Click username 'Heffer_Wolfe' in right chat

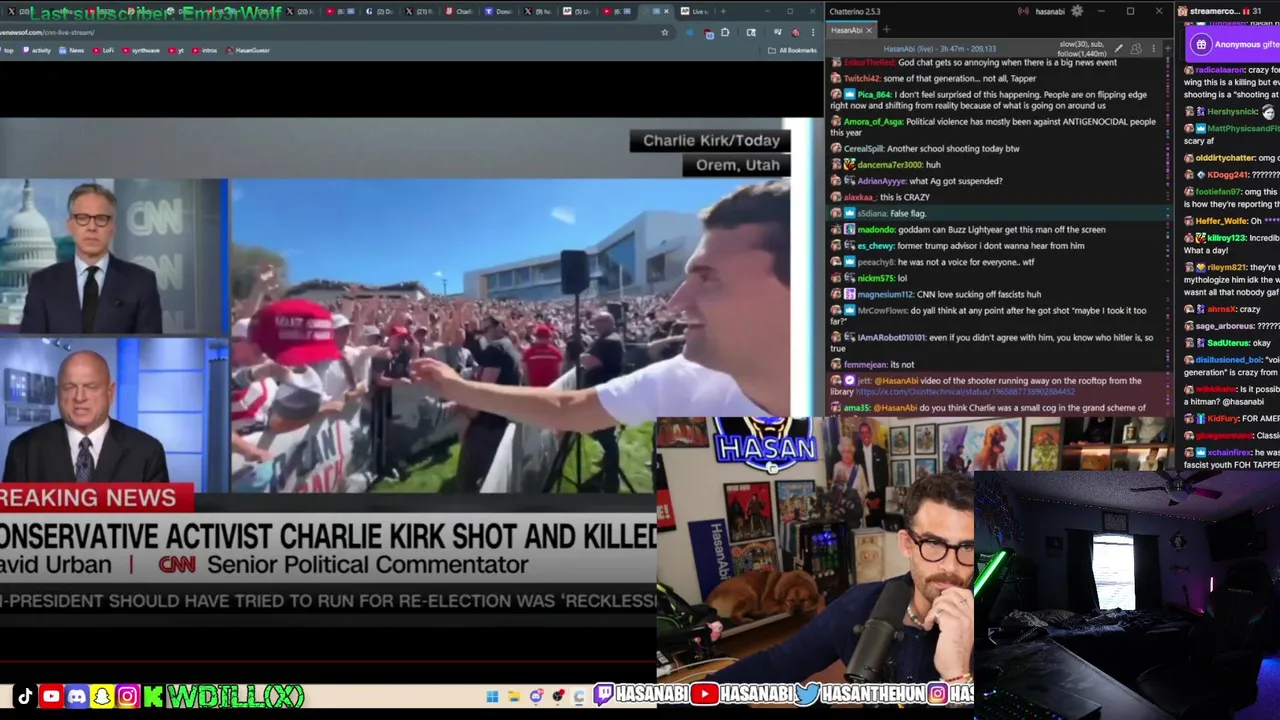tap(1222, 221)
